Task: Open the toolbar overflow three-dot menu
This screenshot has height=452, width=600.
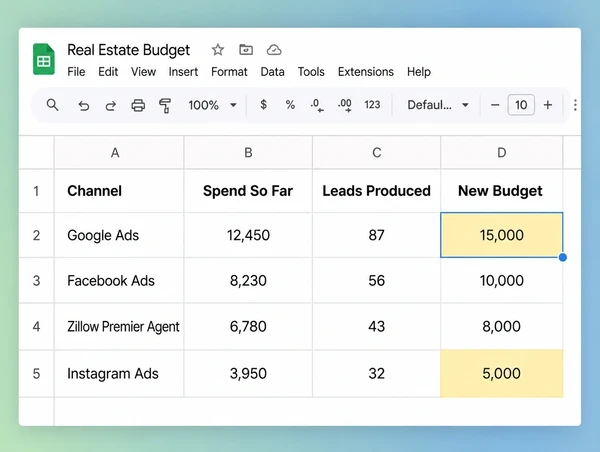Action: tap(575, 105)
